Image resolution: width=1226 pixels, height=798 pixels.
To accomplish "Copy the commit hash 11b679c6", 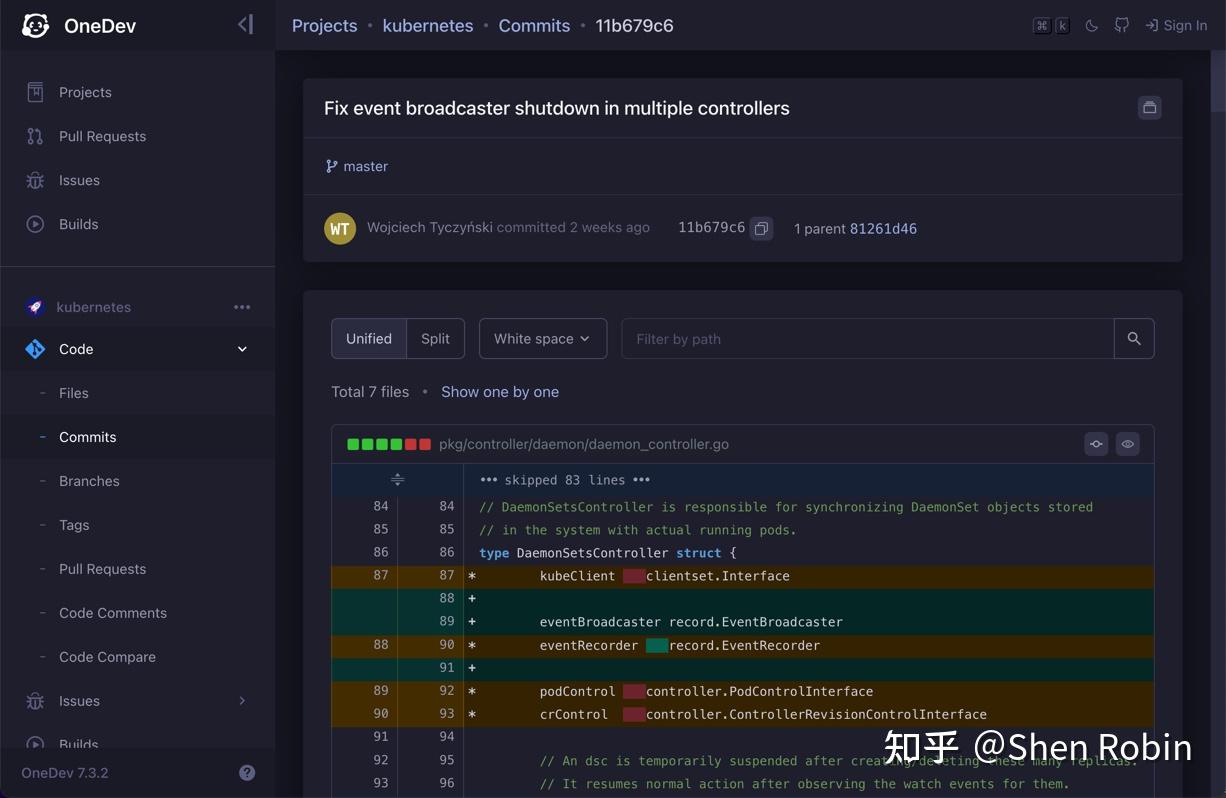I will tap(761, 228).
